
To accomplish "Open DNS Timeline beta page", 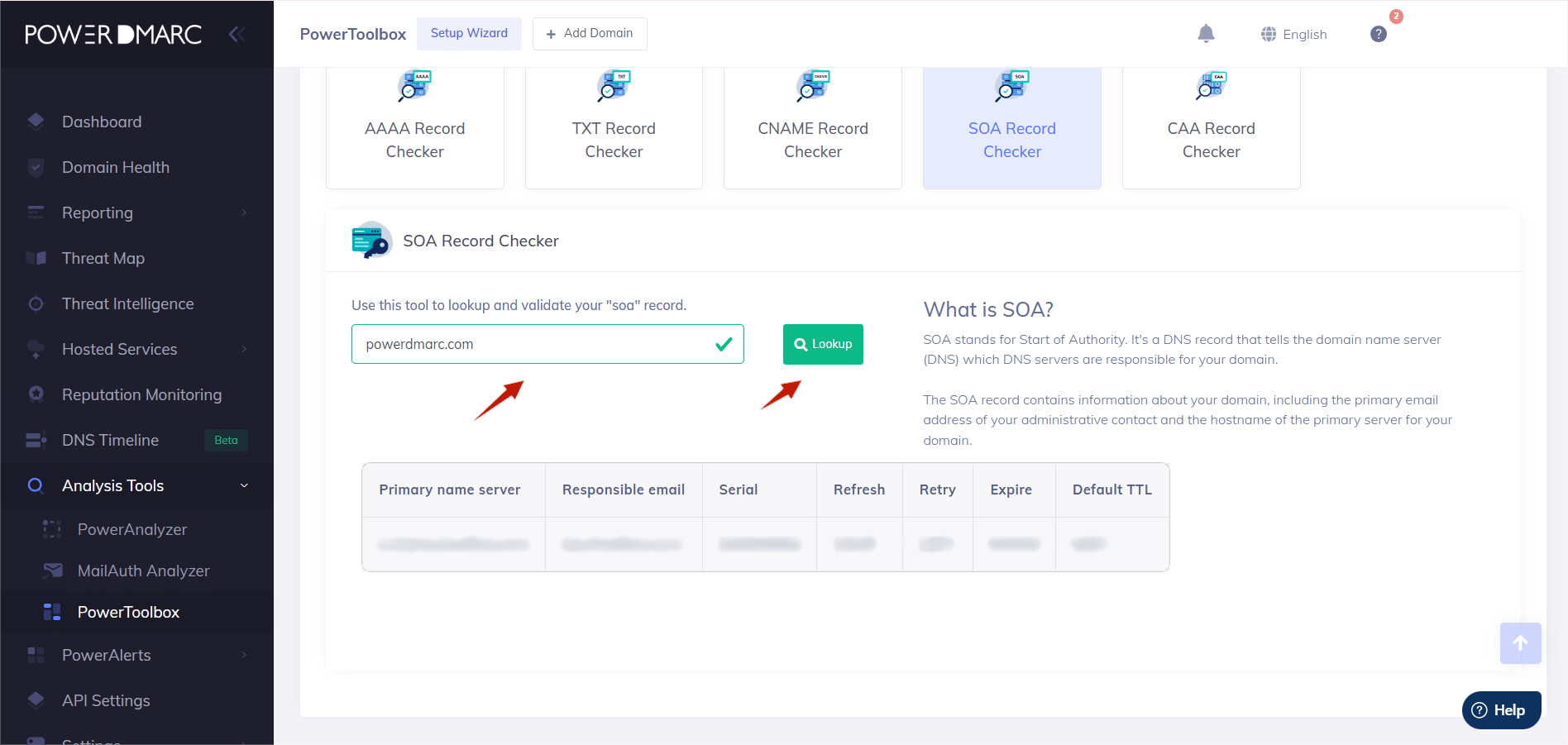I will [x=111, y=440].
